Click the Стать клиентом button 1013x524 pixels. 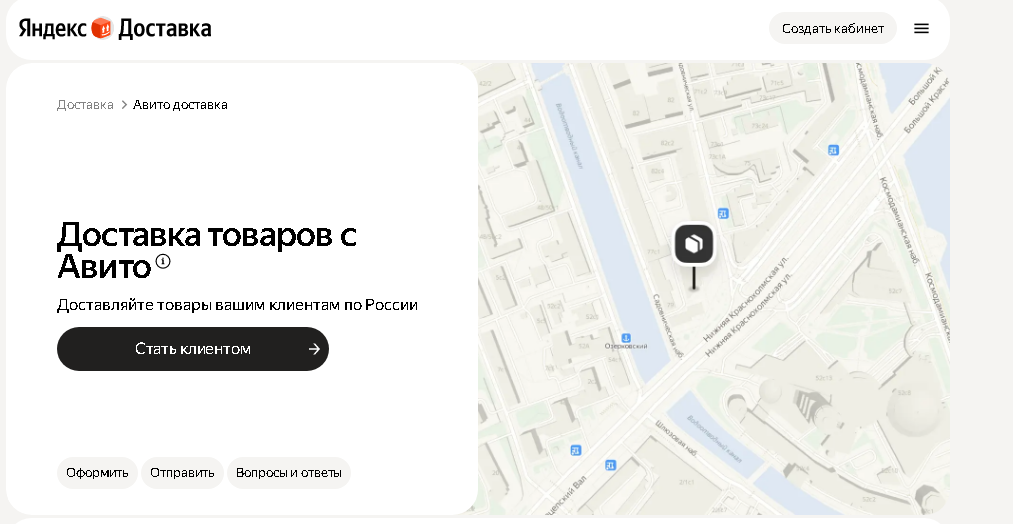coord(193,349)
